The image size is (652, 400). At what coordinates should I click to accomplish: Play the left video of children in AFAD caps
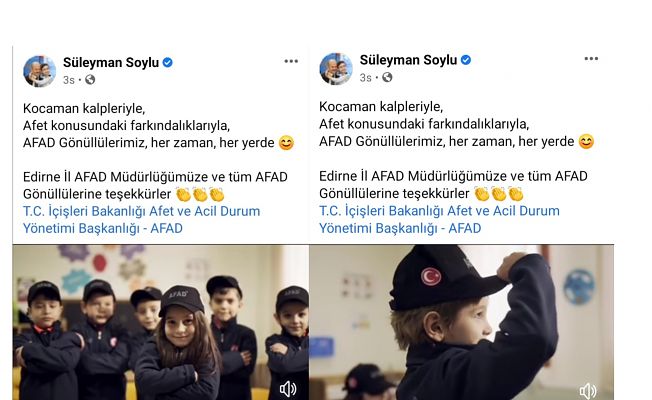161,322
